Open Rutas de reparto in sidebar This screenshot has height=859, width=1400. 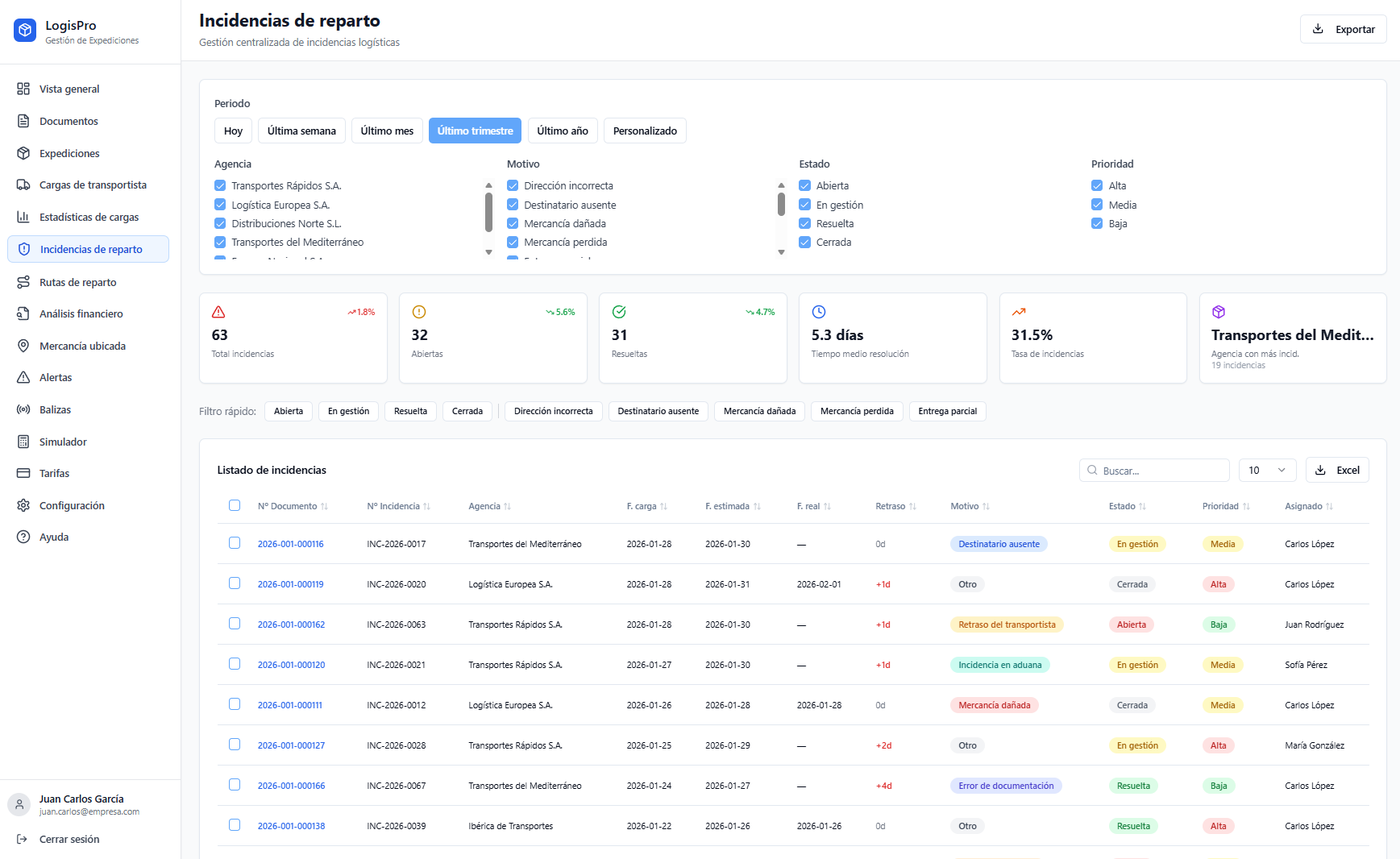tap(77, 282)
